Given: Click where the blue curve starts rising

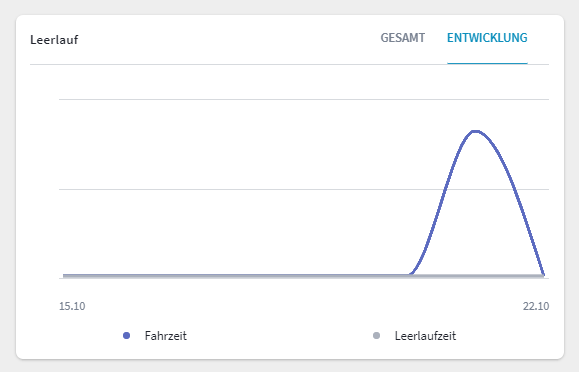Looking at the screenshot, I should pos(411,274).
